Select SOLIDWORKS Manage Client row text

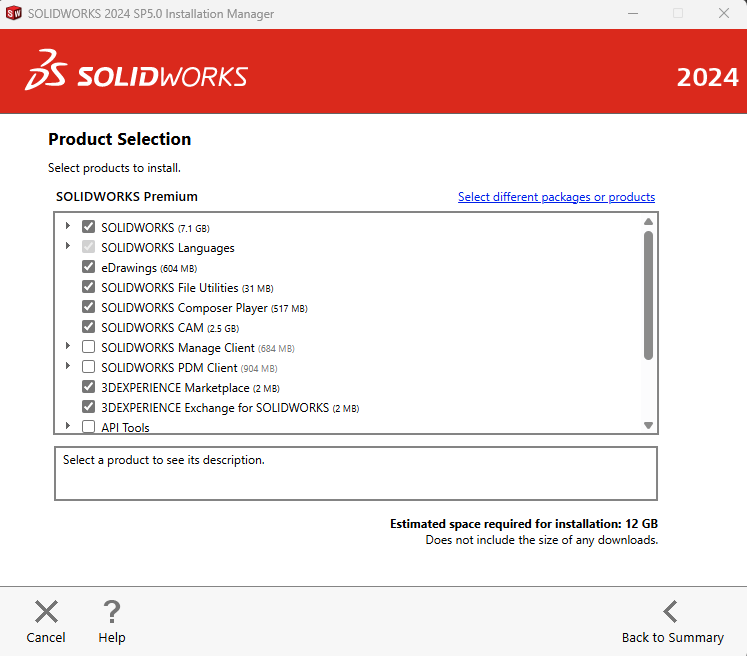[x=197, y=348]
